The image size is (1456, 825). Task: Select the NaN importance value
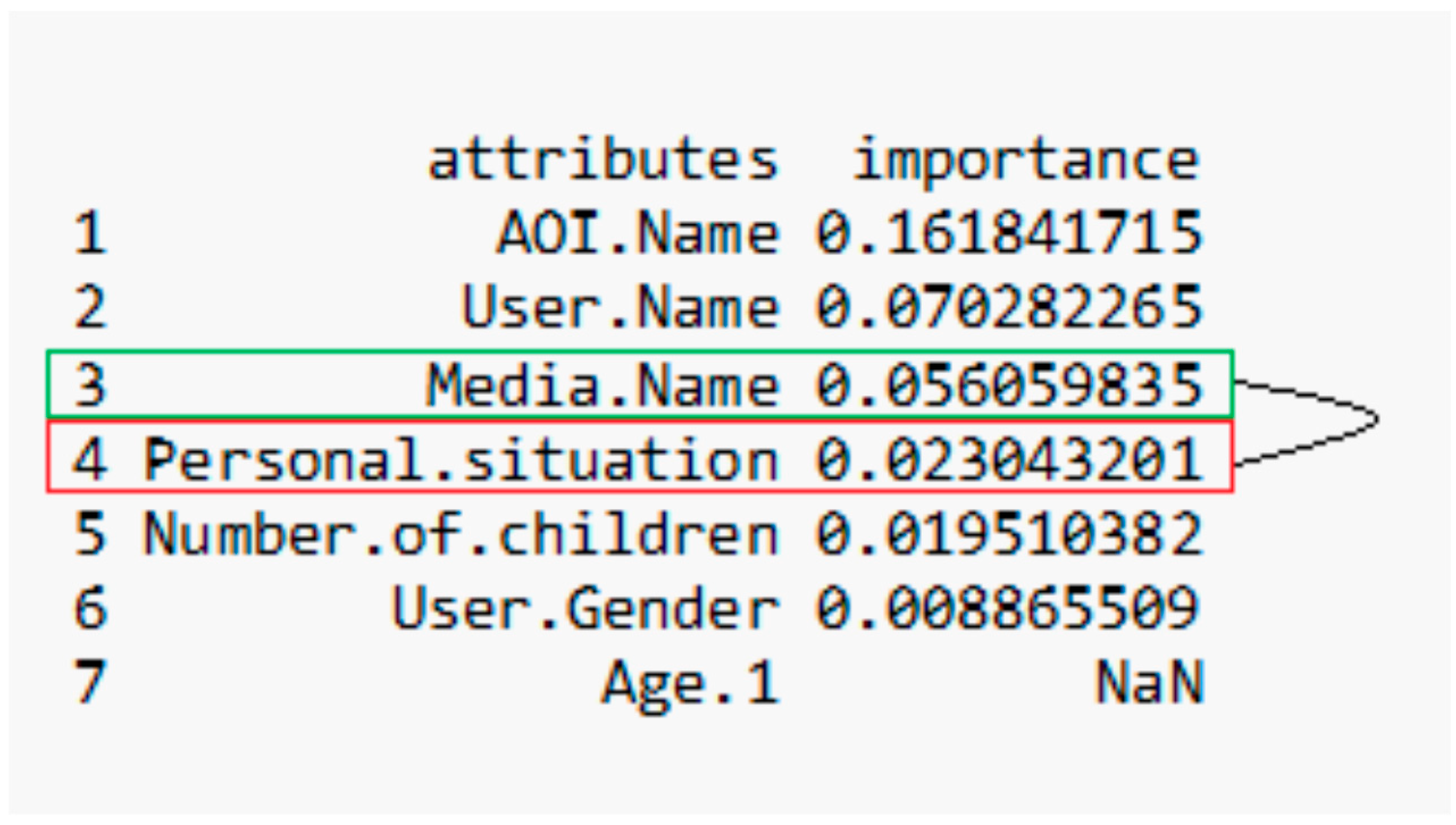pos(1149,683)
